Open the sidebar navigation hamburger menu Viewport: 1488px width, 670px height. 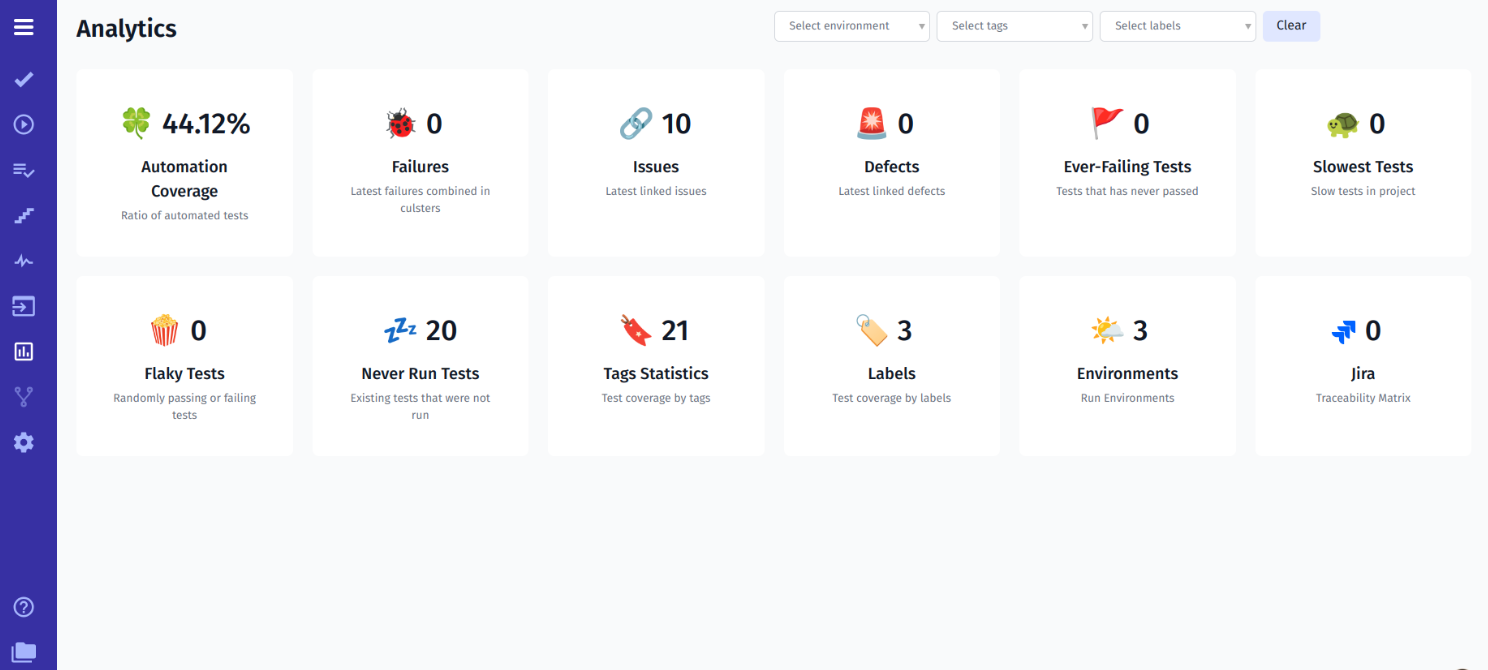[x=23, y=27]
